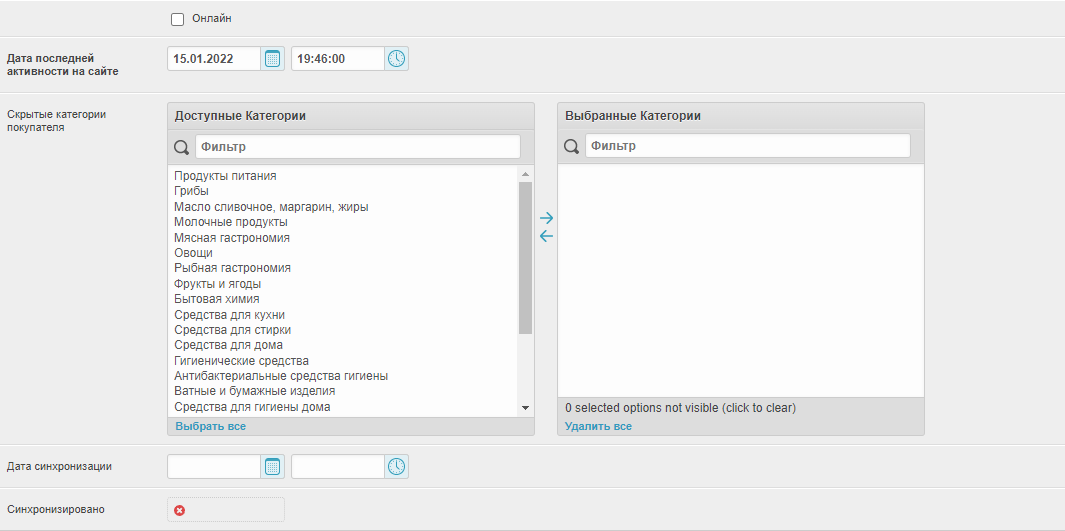This screenshot has width=1065, height=531.
Task: Toggle the Онлайн checkbox
Action: (178, 19)
